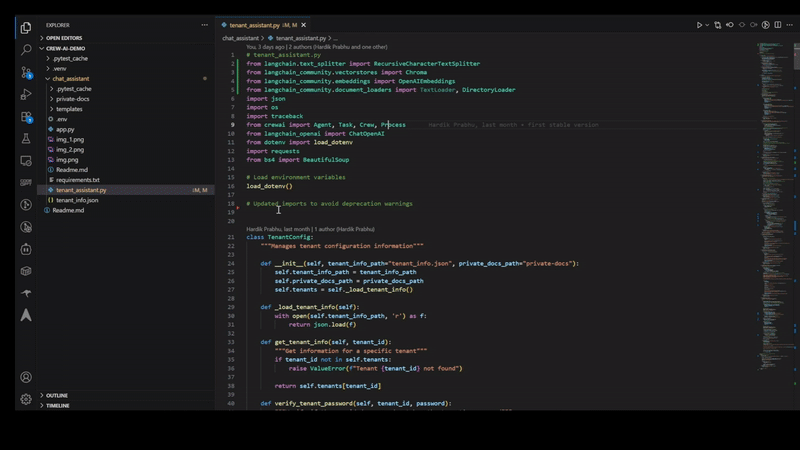This screenshot has height=450, width=800.
Task: Open the Remote Explorer view
Action: (26, 161)
